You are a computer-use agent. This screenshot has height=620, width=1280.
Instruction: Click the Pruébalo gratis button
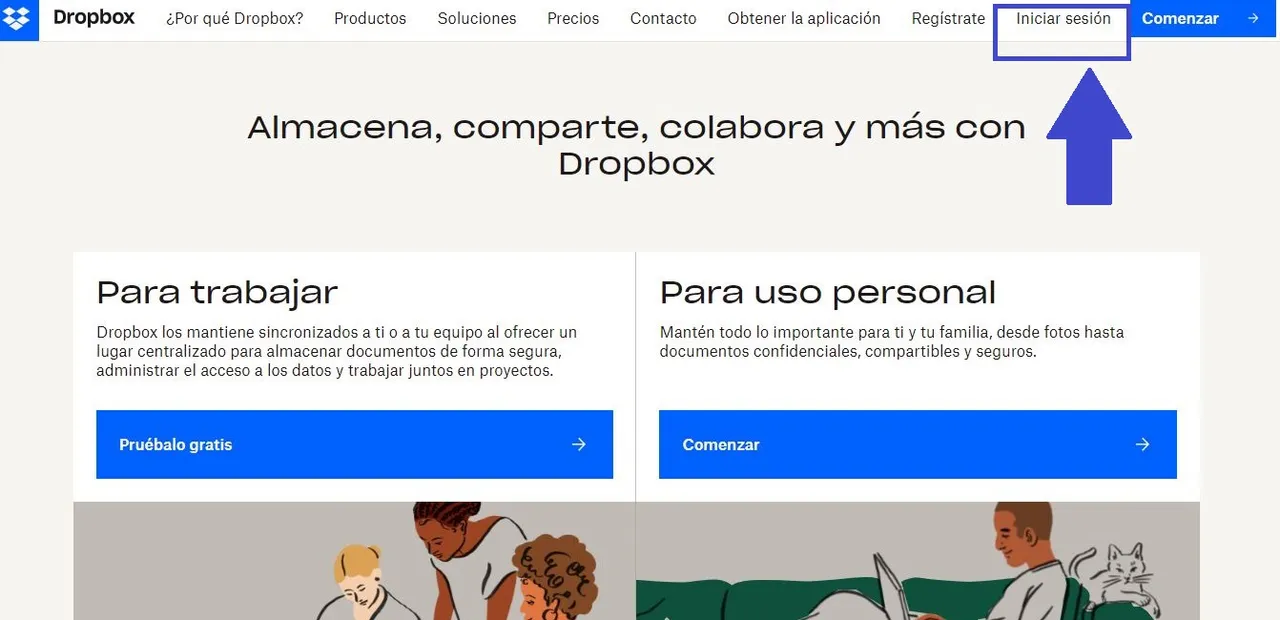pyautogui.click(x=354, y=444)
